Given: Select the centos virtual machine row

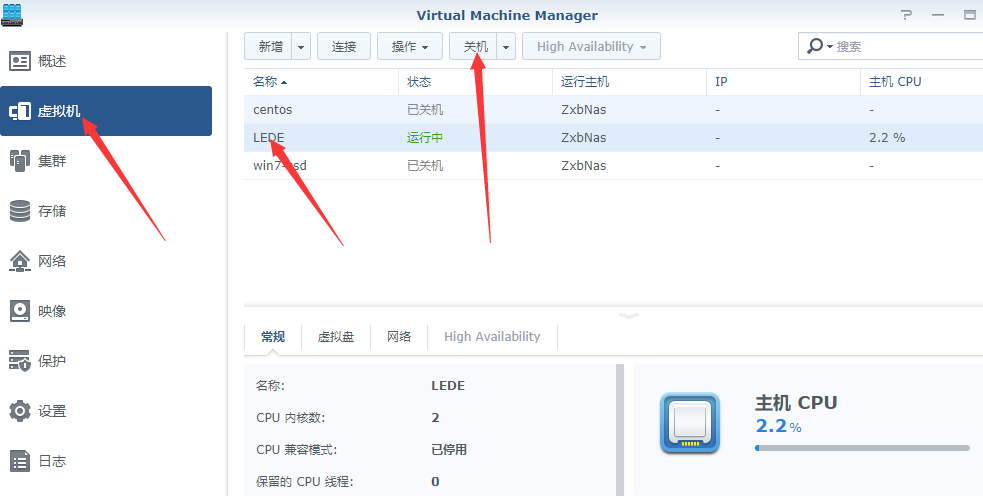Looking at the screenshot, I should click(x=613, y=110).
